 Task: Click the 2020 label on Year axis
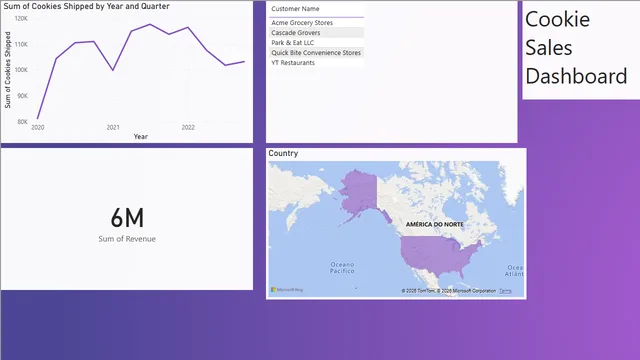point(38,128)
